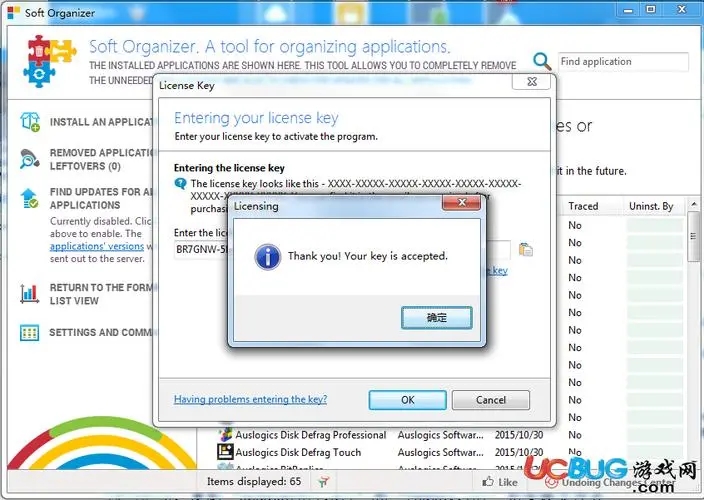Open 'Having problems entering the key?' link
Viewport: 704px width, 500px height.
pyautogui.click(x=251, y=399)
